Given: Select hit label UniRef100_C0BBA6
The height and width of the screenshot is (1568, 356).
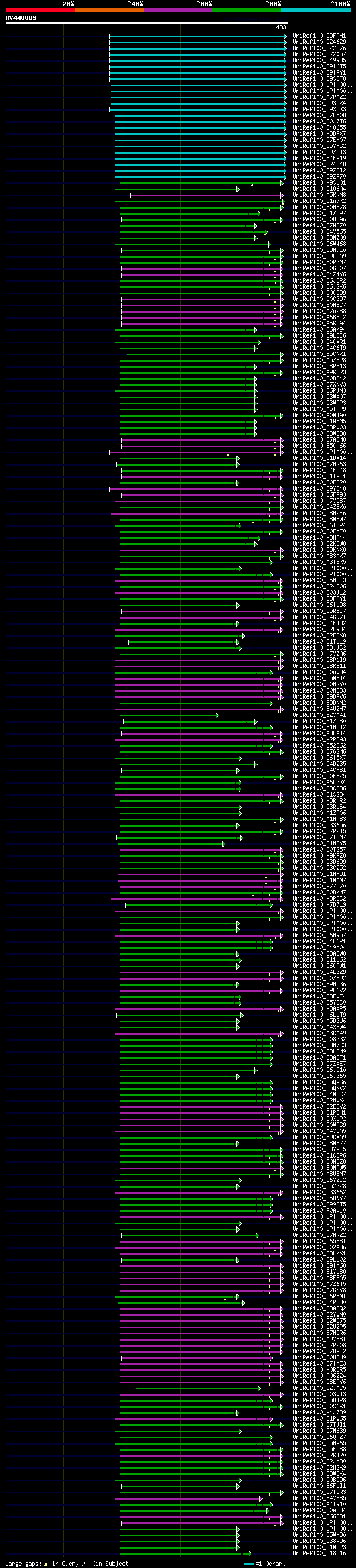Looking at the screenshot, I should tap(319, 220).
